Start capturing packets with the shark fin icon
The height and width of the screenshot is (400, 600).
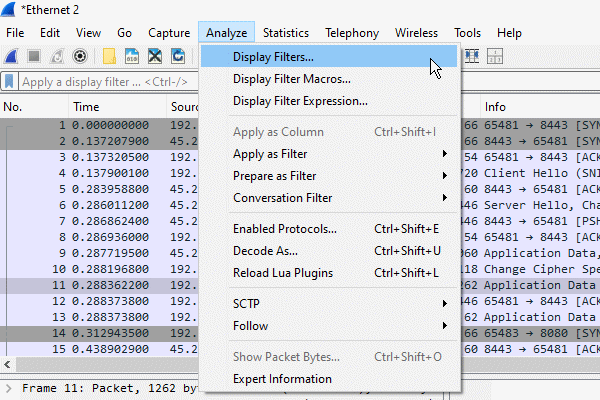(x=11, y=57)
